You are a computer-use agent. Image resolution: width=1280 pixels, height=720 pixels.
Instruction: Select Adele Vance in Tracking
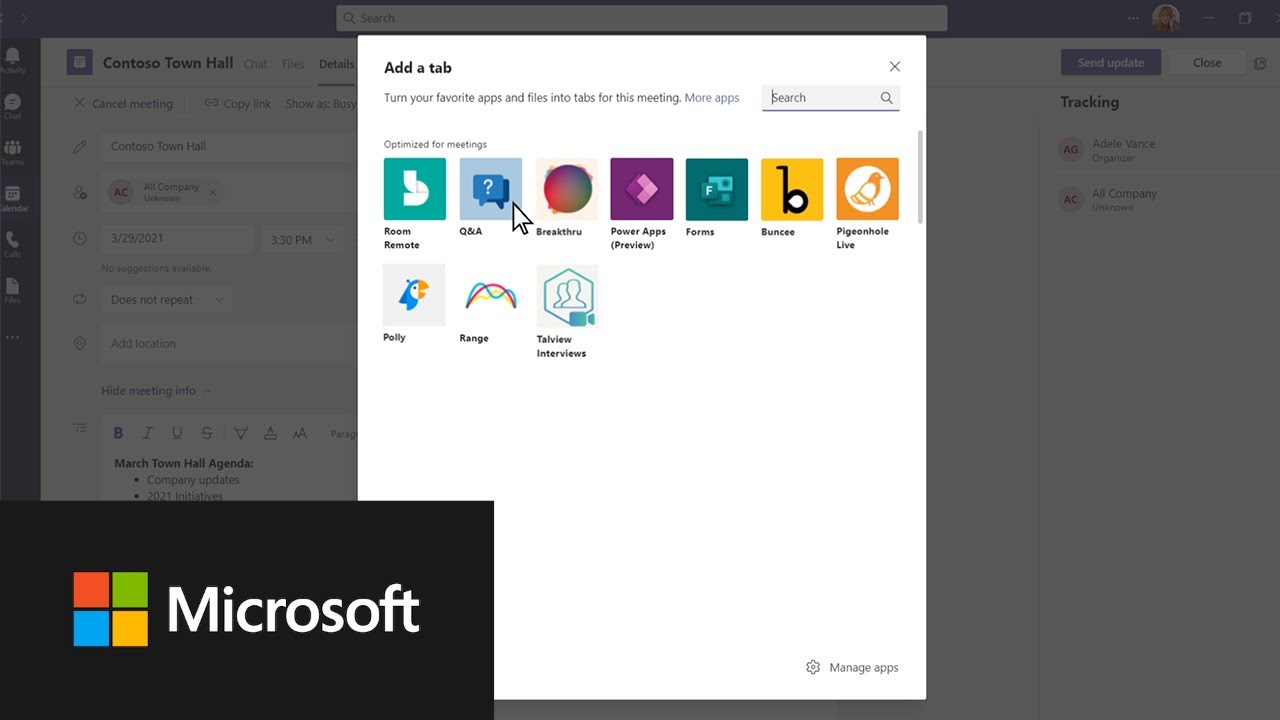tap(1108, 150)
